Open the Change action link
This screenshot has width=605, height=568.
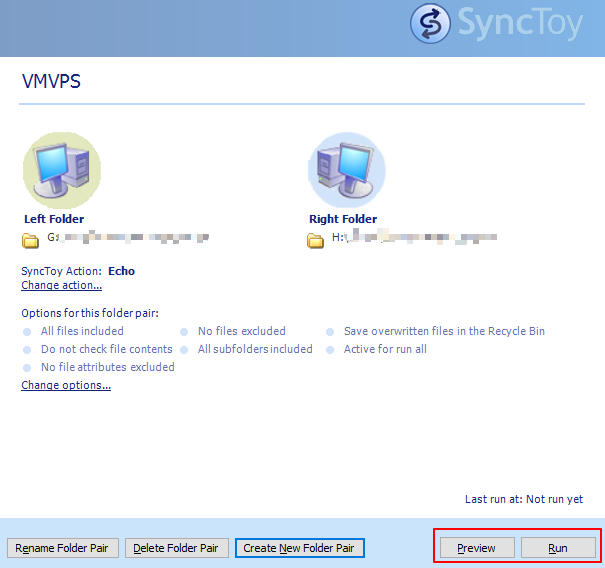(x=61, y=285)
